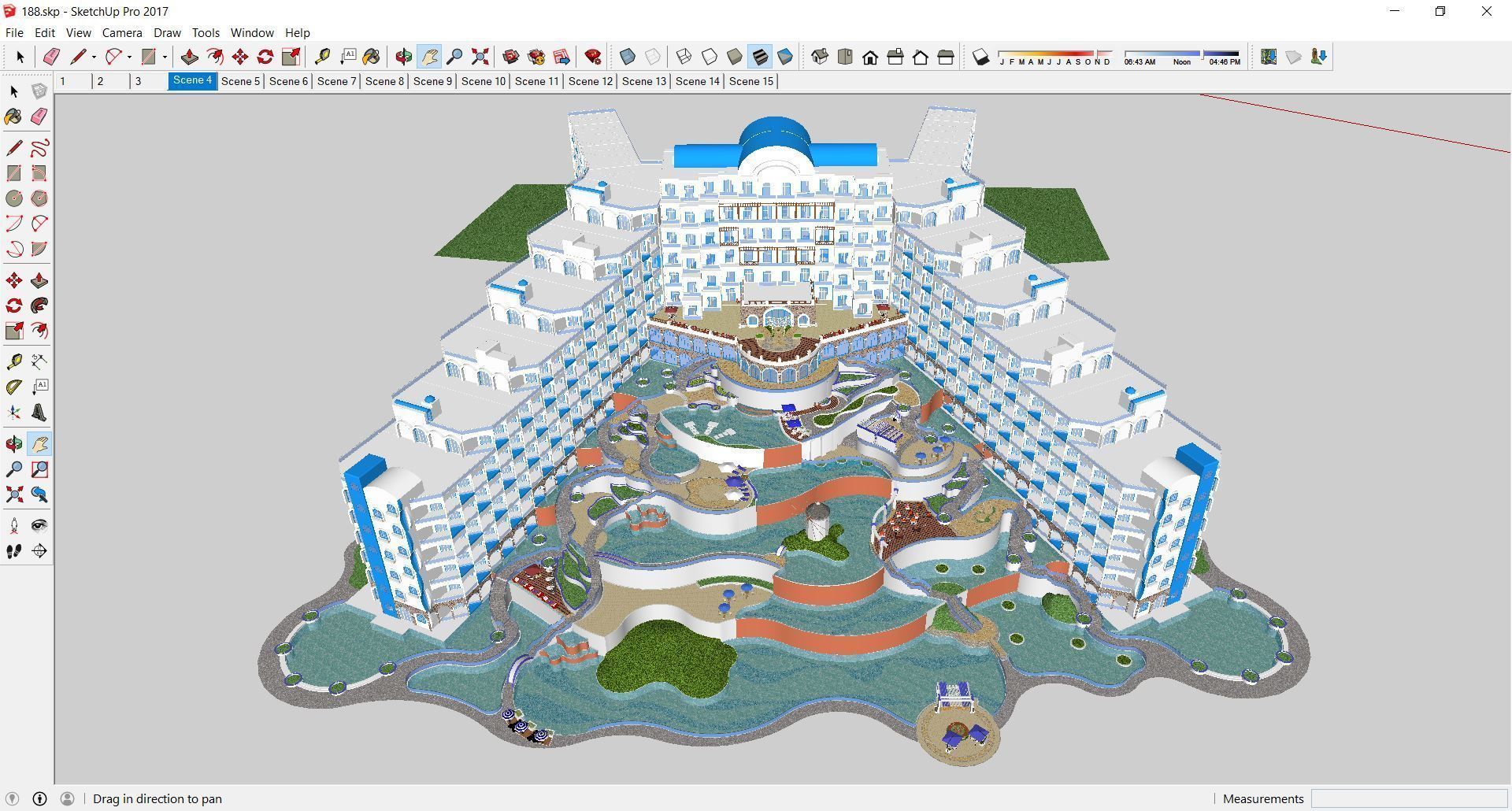The image size is (1512, 811).
Task: Click the Add Location map icon
Action: pos(1268,57)
